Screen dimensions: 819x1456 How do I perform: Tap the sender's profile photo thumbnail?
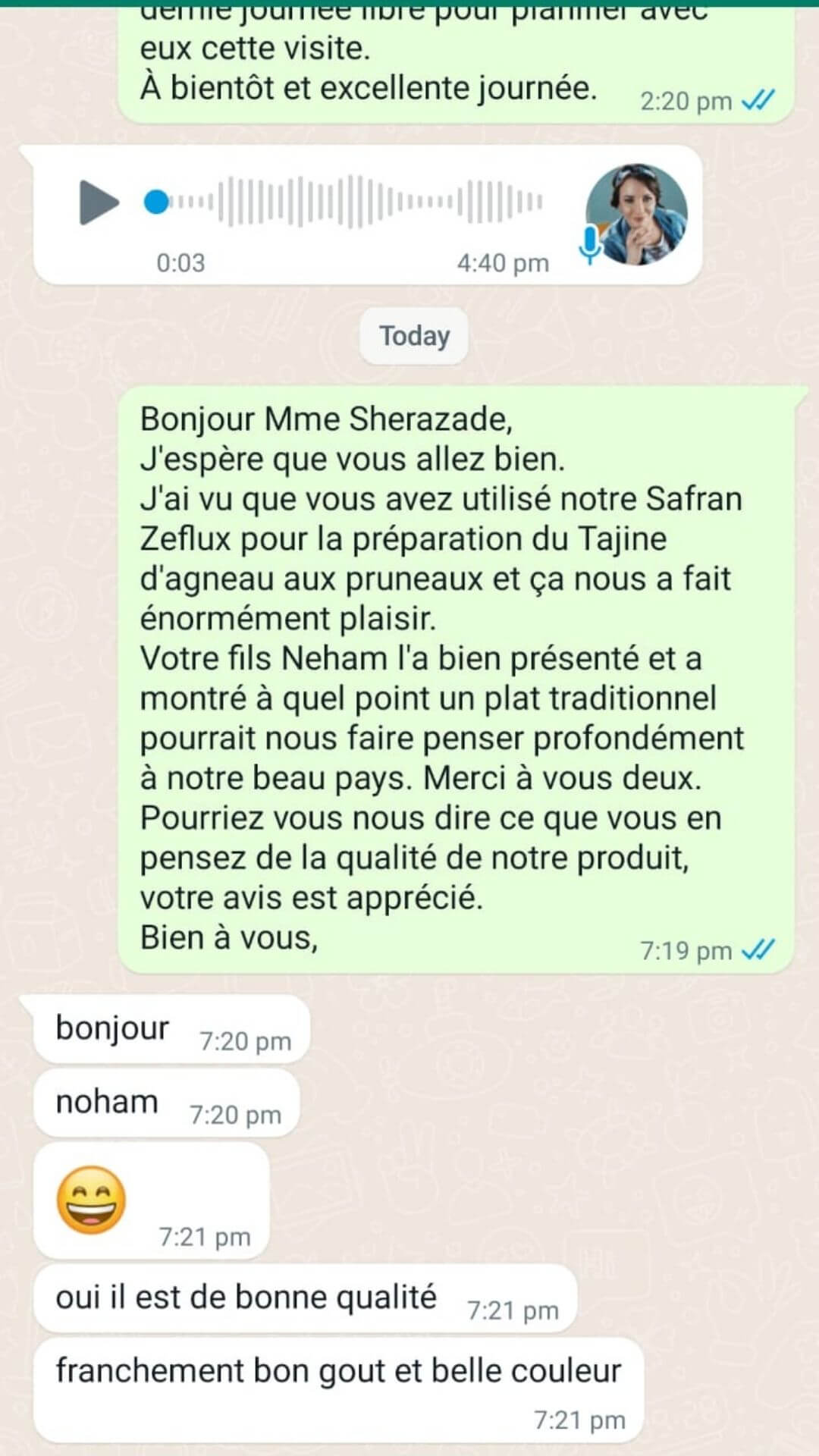[x=636, y=215]
